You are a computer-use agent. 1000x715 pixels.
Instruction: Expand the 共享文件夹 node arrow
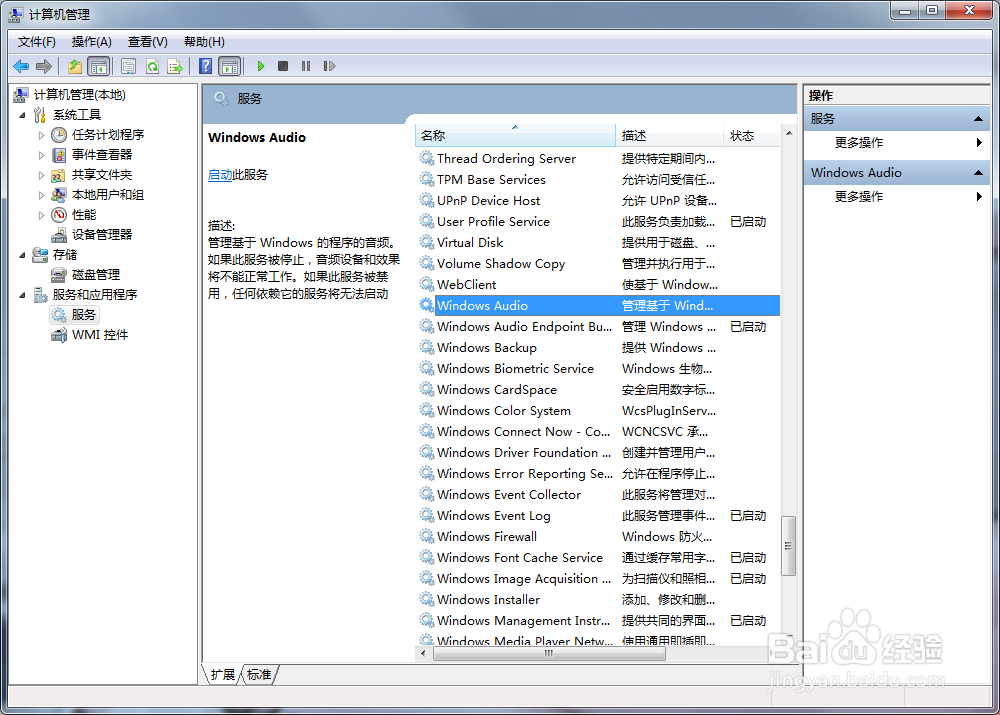click(x=41, y=175)
